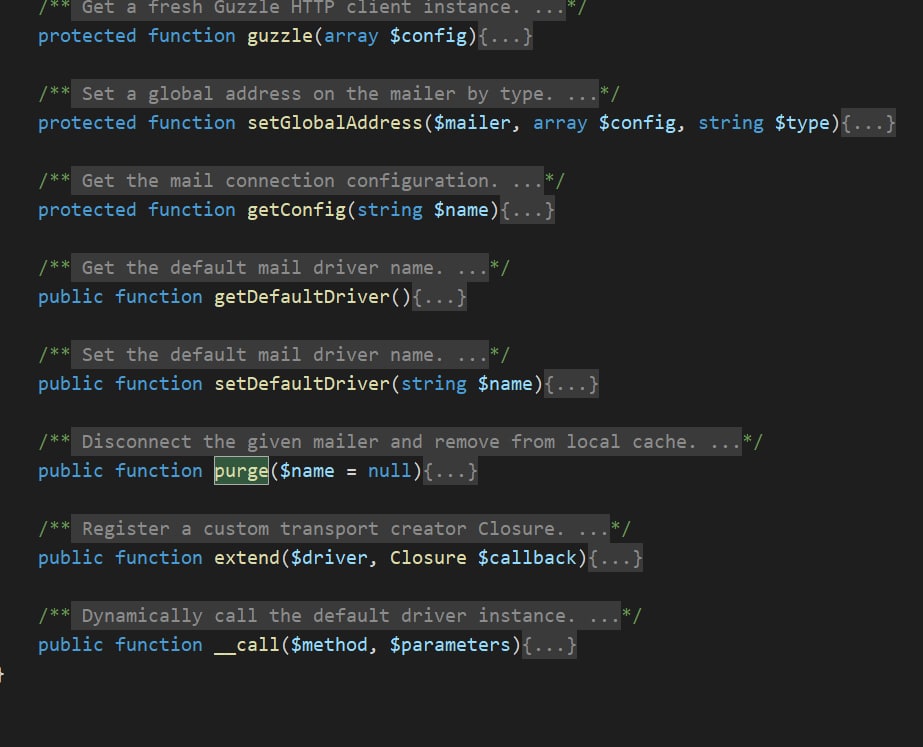Expand folded body of purge function
The width and height of the screenshot is (923, 747).
point(450,472)
